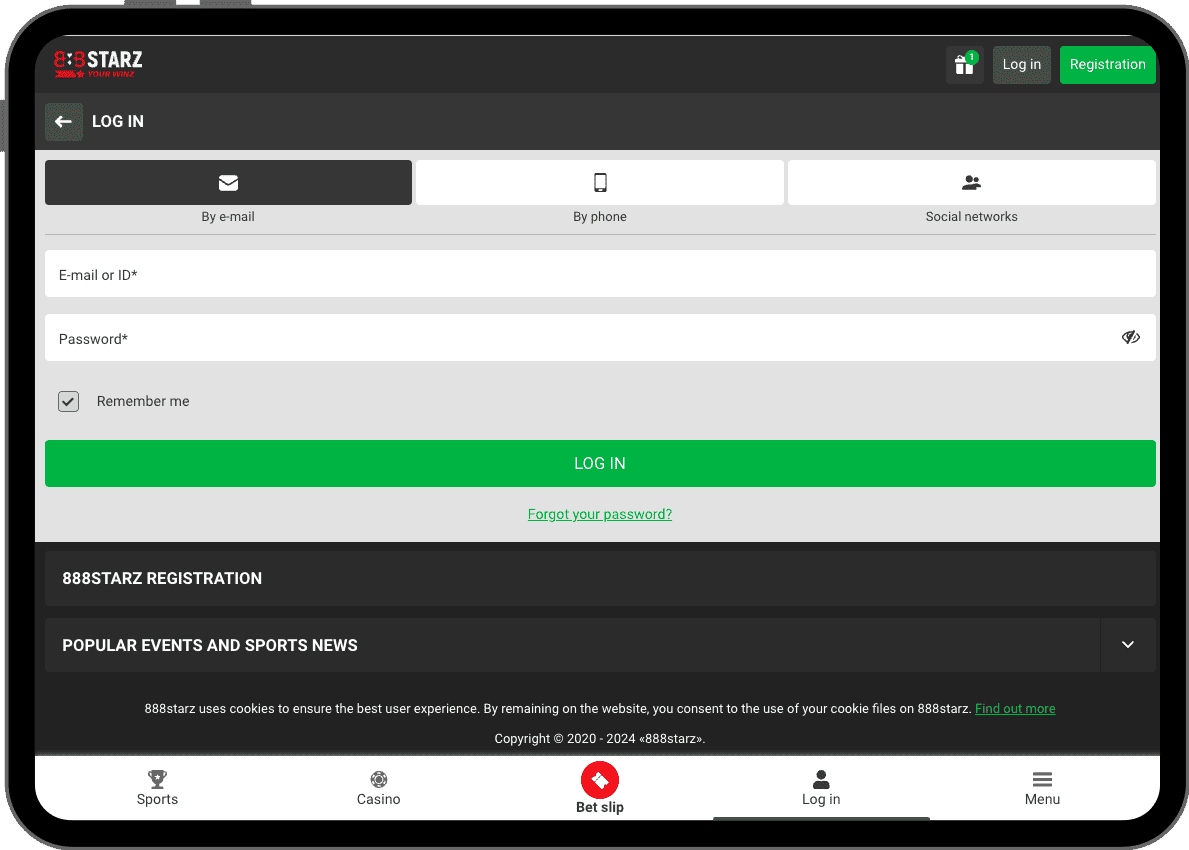Viewport: 1189px width, 850px height.
Task: Click the 888Starz logo
Action: coord(98,64)
